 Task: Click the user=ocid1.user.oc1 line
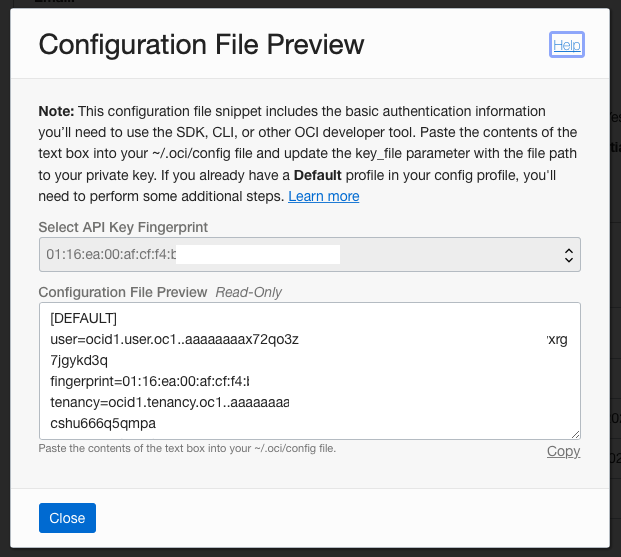tap(174, 339)
